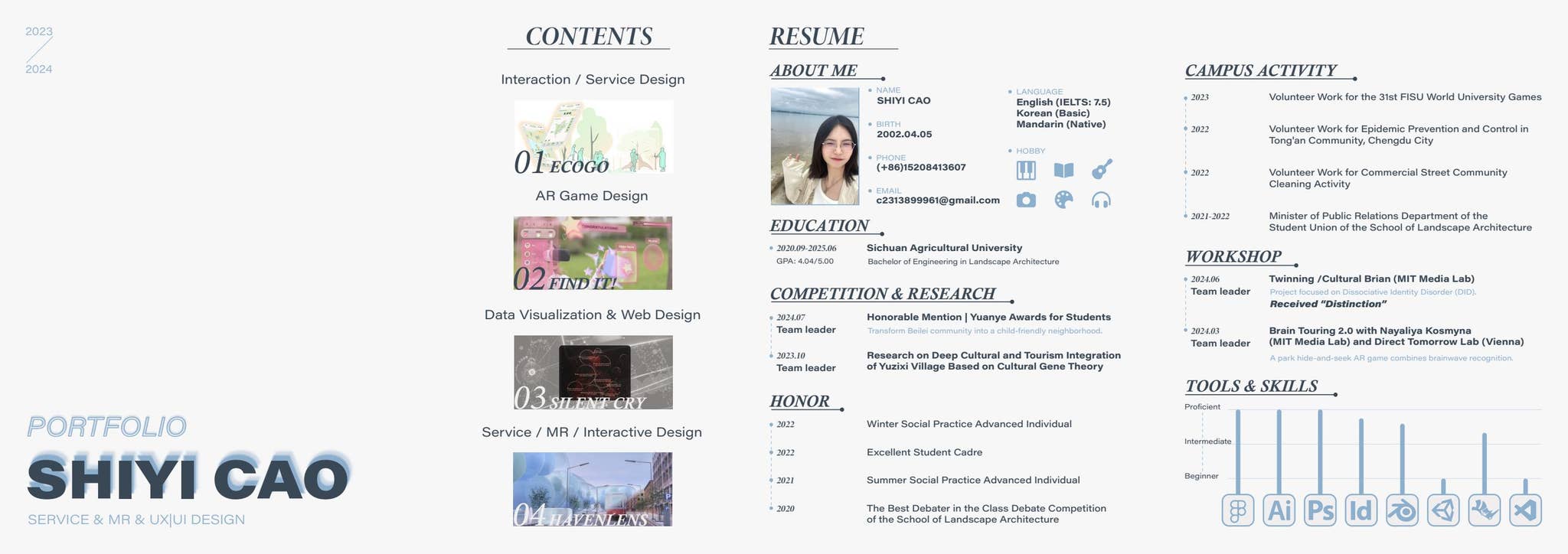1568x554 pixels.
Task: Click 'Honorable Mention | Yuanye Awards for Students'
Action: coord(988,317)
